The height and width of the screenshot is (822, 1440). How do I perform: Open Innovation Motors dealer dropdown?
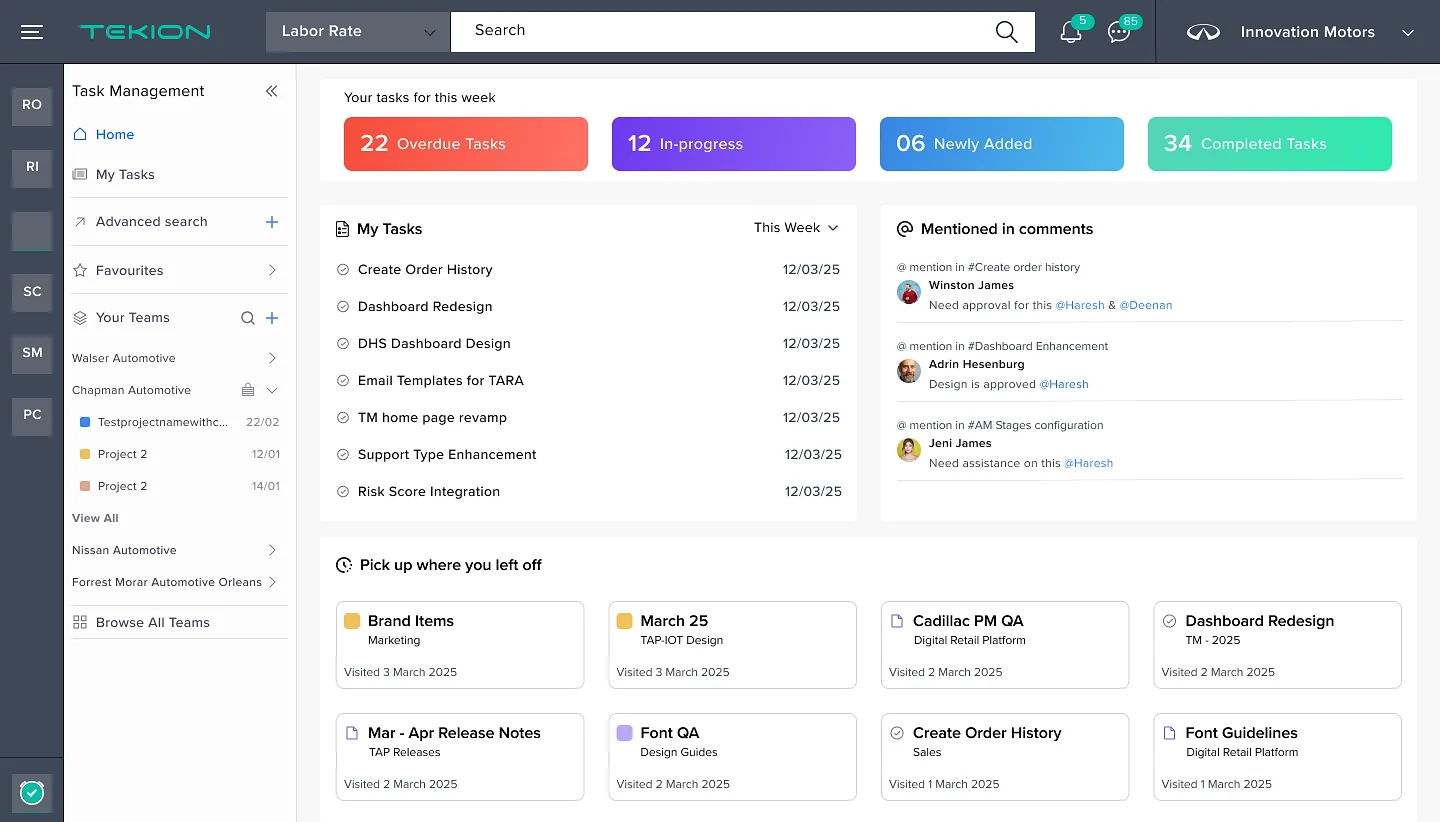pyautogui.click(x=1300, y=32)
